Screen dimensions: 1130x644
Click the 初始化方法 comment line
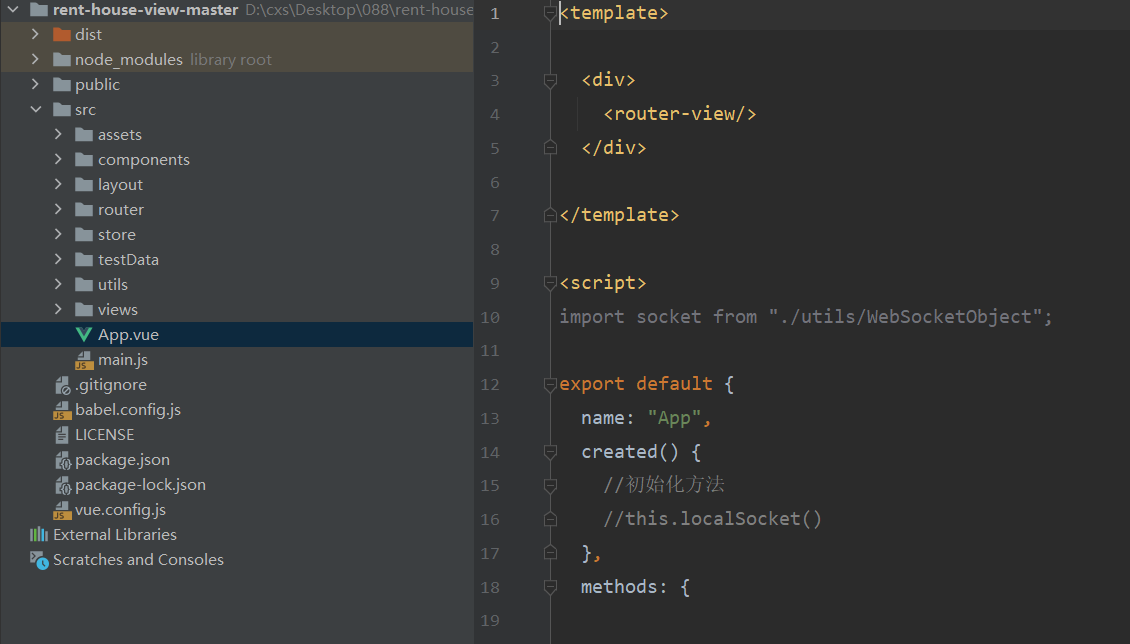[664, 485]
